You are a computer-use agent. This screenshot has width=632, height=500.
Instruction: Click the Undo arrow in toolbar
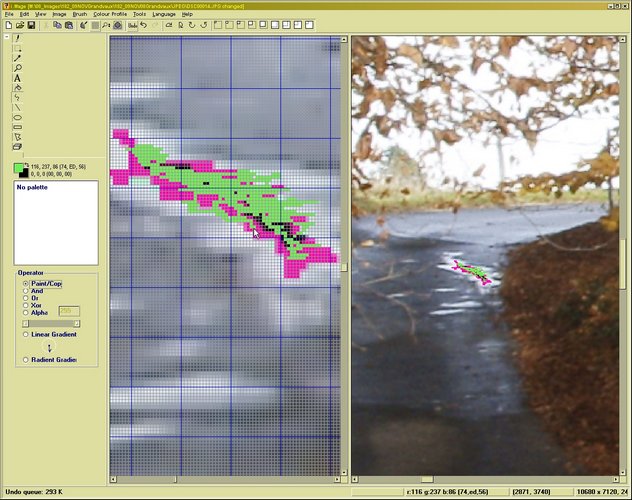pos(142,25)
